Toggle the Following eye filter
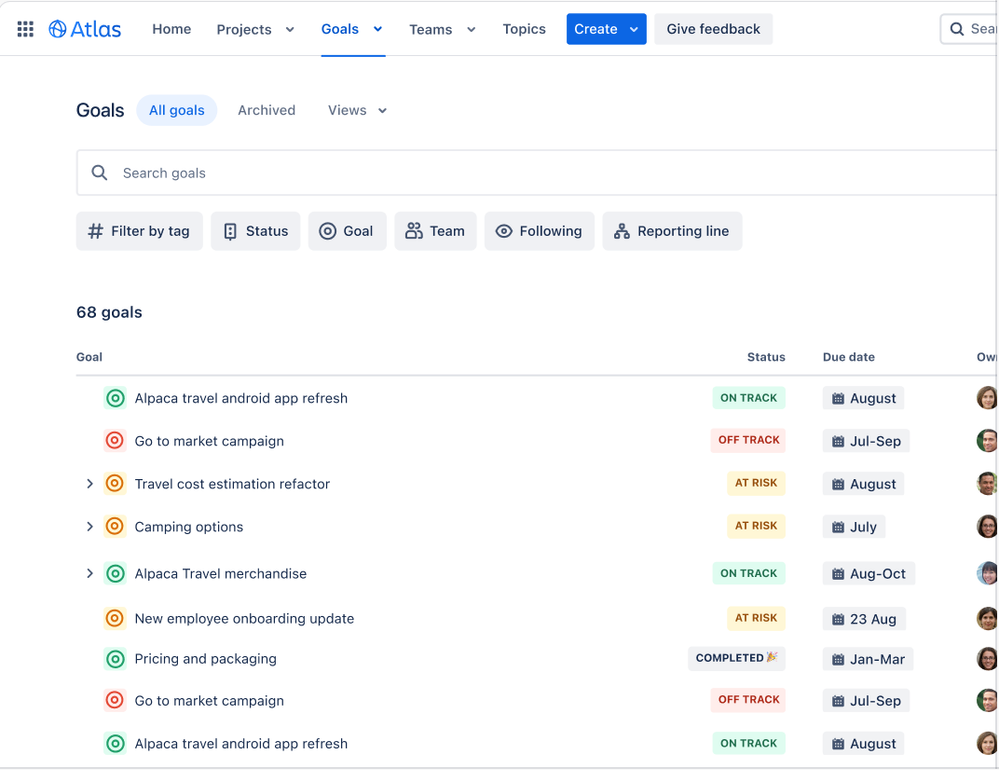999x770 pixels. pos(539,231)
